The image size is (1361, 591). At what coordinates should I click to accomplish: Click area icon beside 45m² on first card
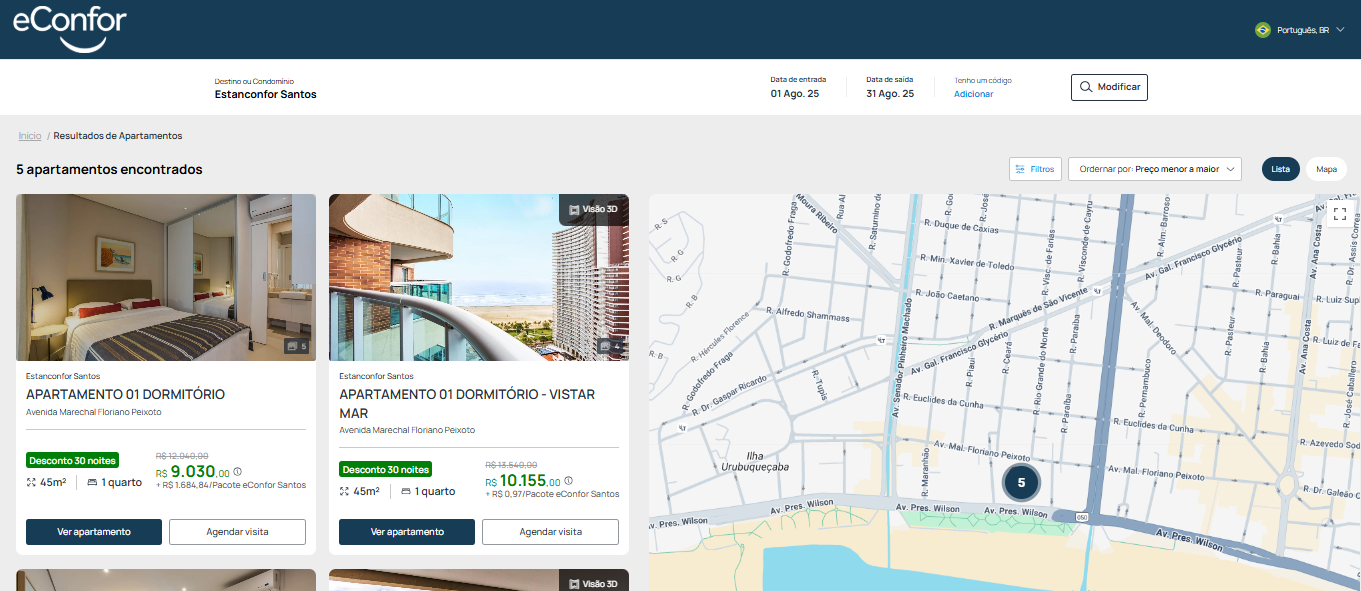click(x=32, y=482)
